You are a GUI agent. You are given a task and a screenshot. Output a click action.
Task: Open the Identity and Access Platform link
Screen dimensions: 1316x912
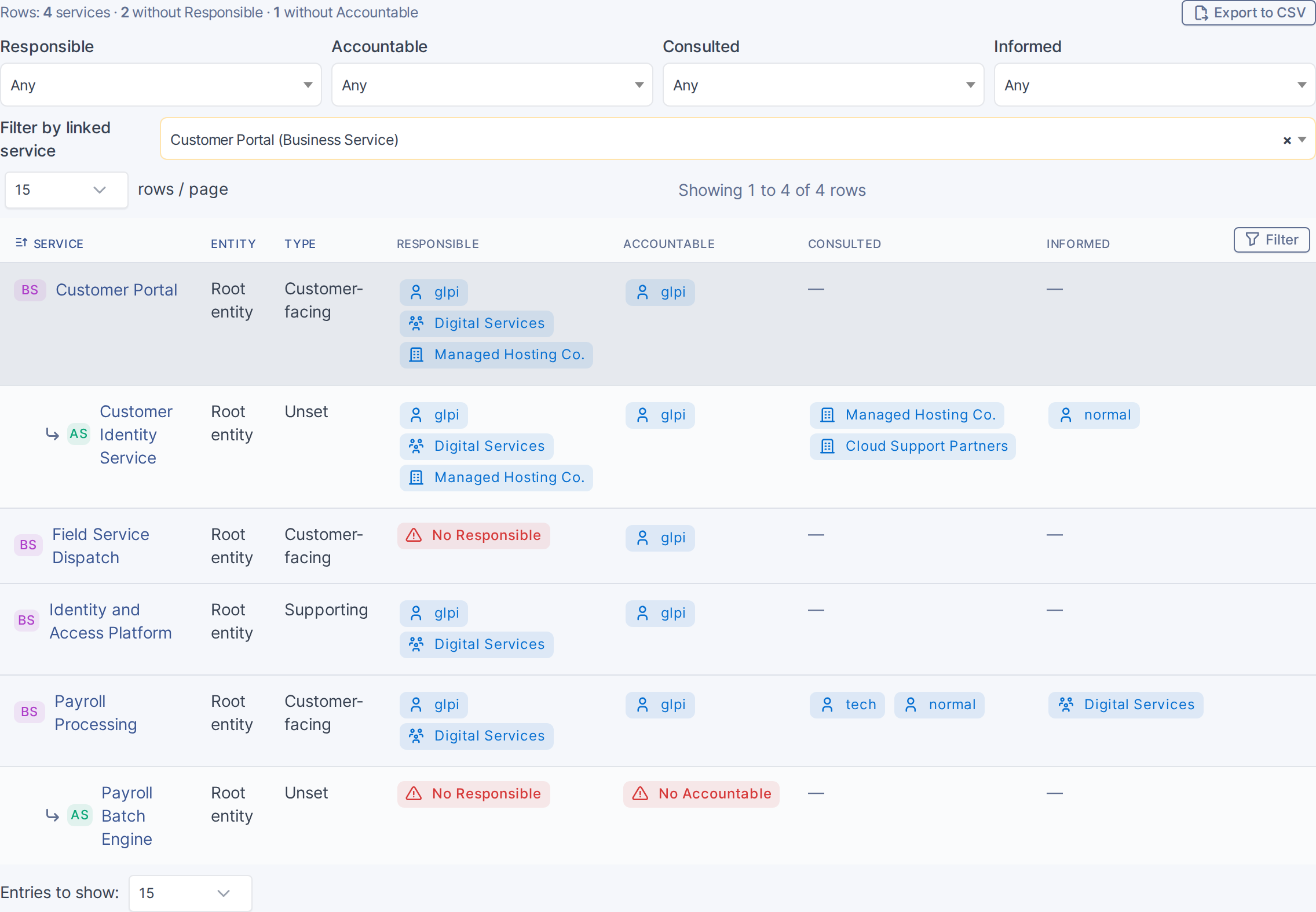click(x=111, y=621)
